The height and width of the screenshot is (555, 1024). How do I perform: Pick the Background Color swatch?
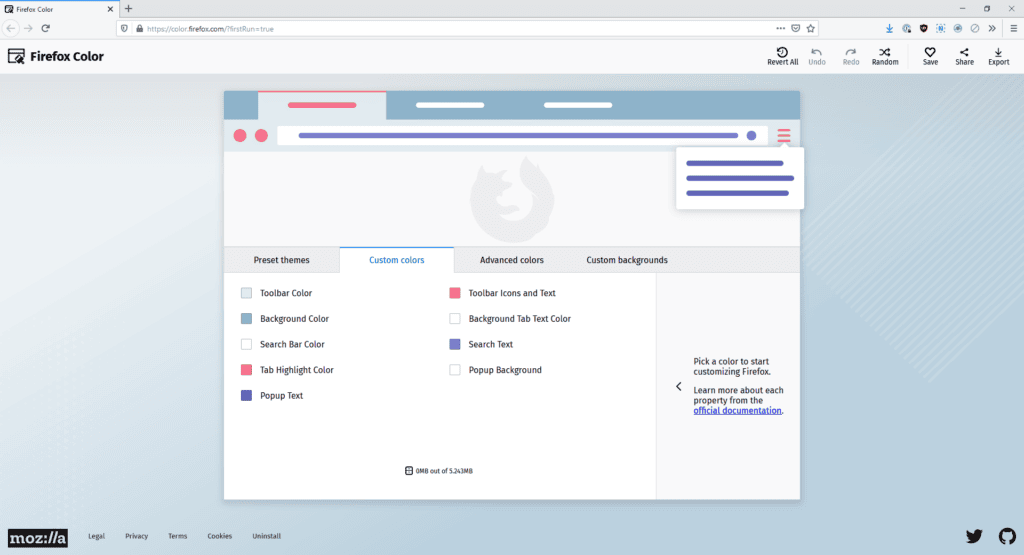pos(246,319)
